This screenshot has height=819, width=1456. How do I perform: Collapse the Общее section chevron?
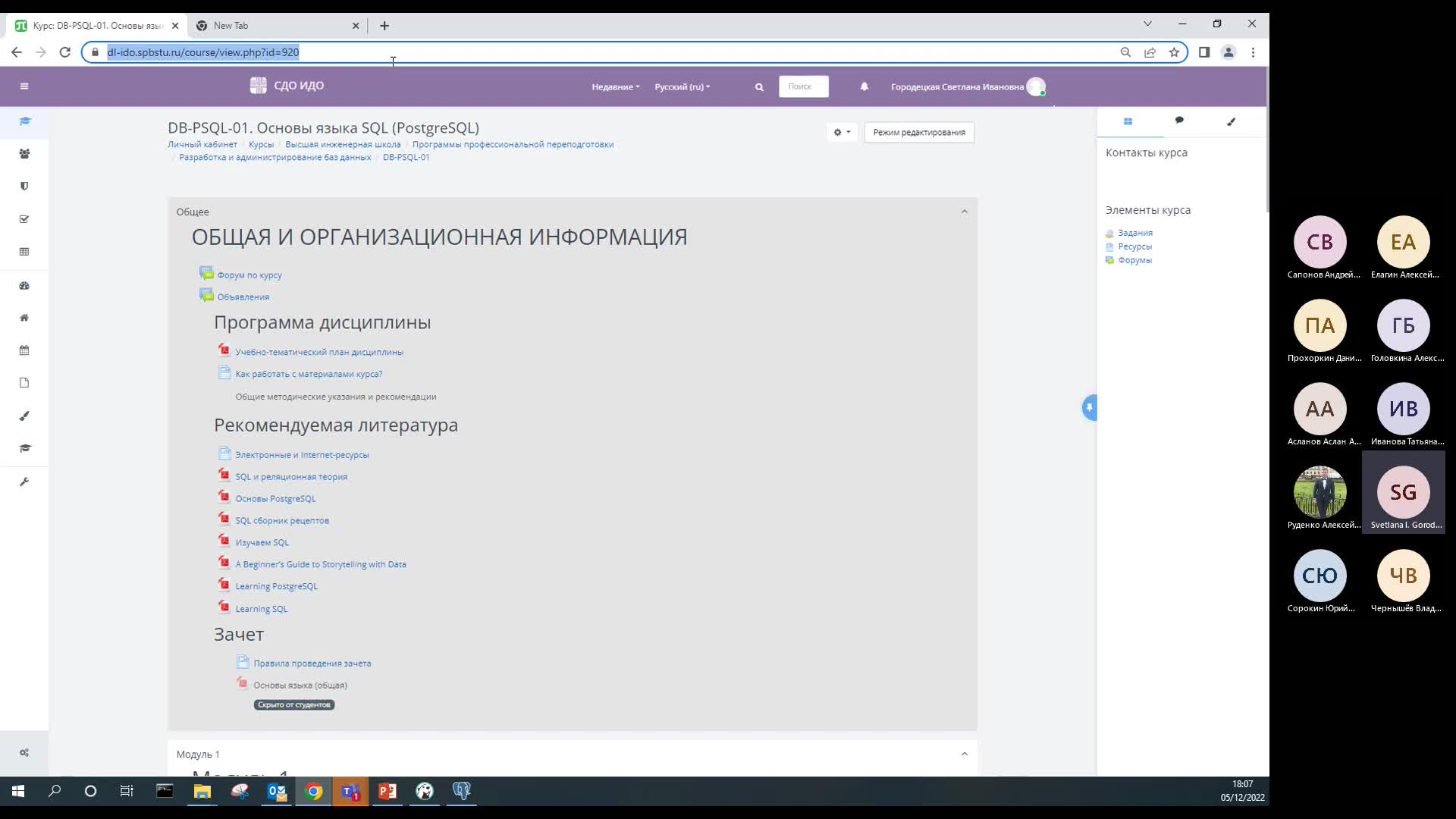click(x=965, y=212)
